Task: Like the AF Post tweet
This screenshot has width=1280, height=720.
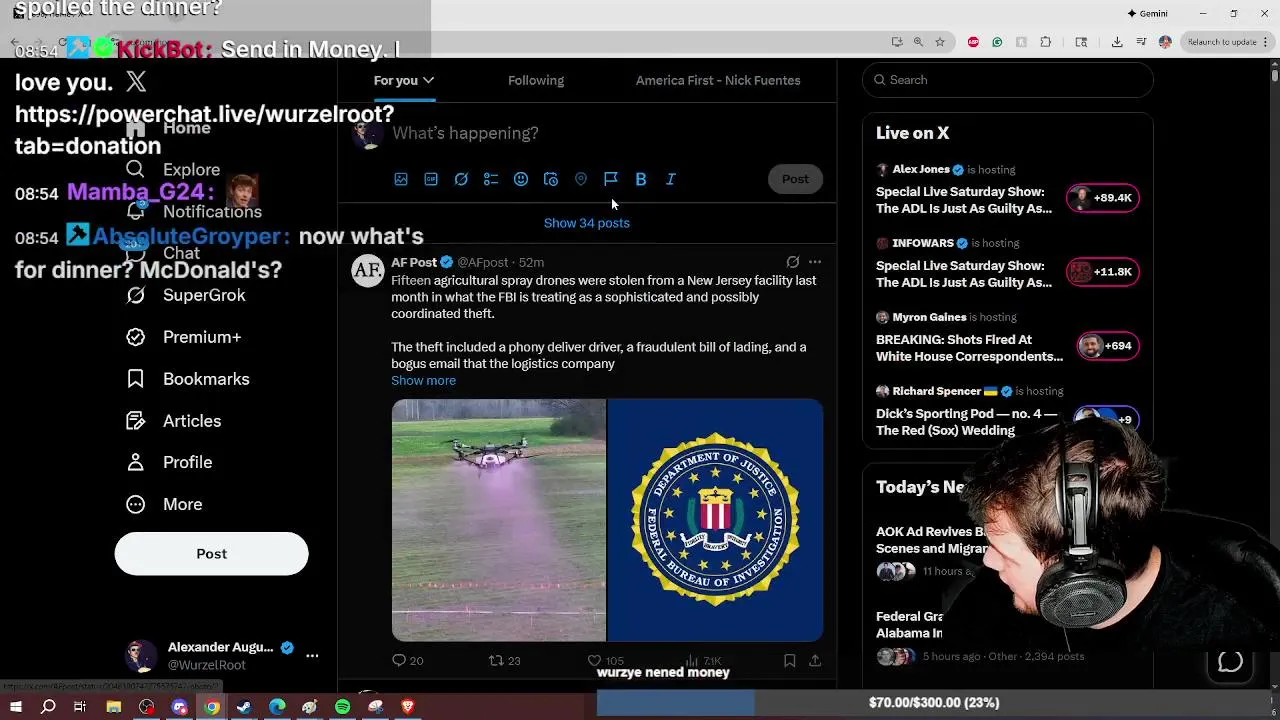Action: [605, 660]
